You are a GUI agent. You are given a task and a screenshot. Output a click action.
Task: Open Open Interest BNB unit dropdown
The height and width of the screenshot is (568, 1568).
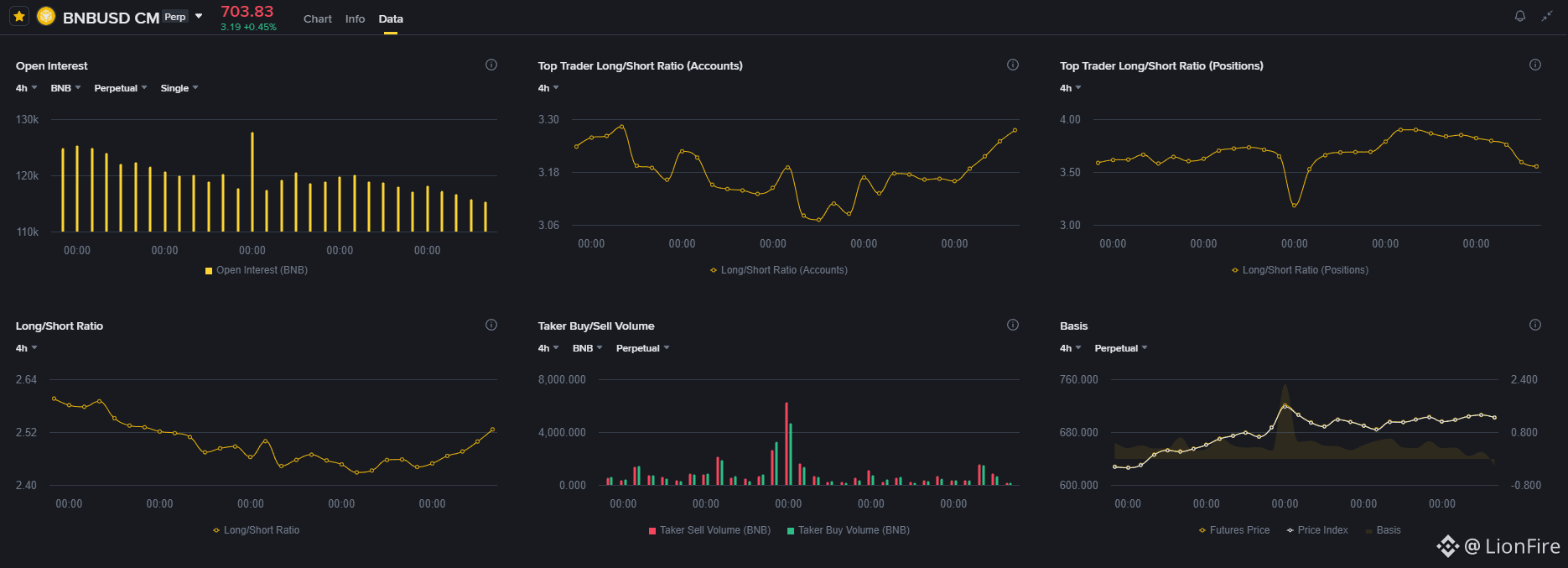tap(65, 88)
